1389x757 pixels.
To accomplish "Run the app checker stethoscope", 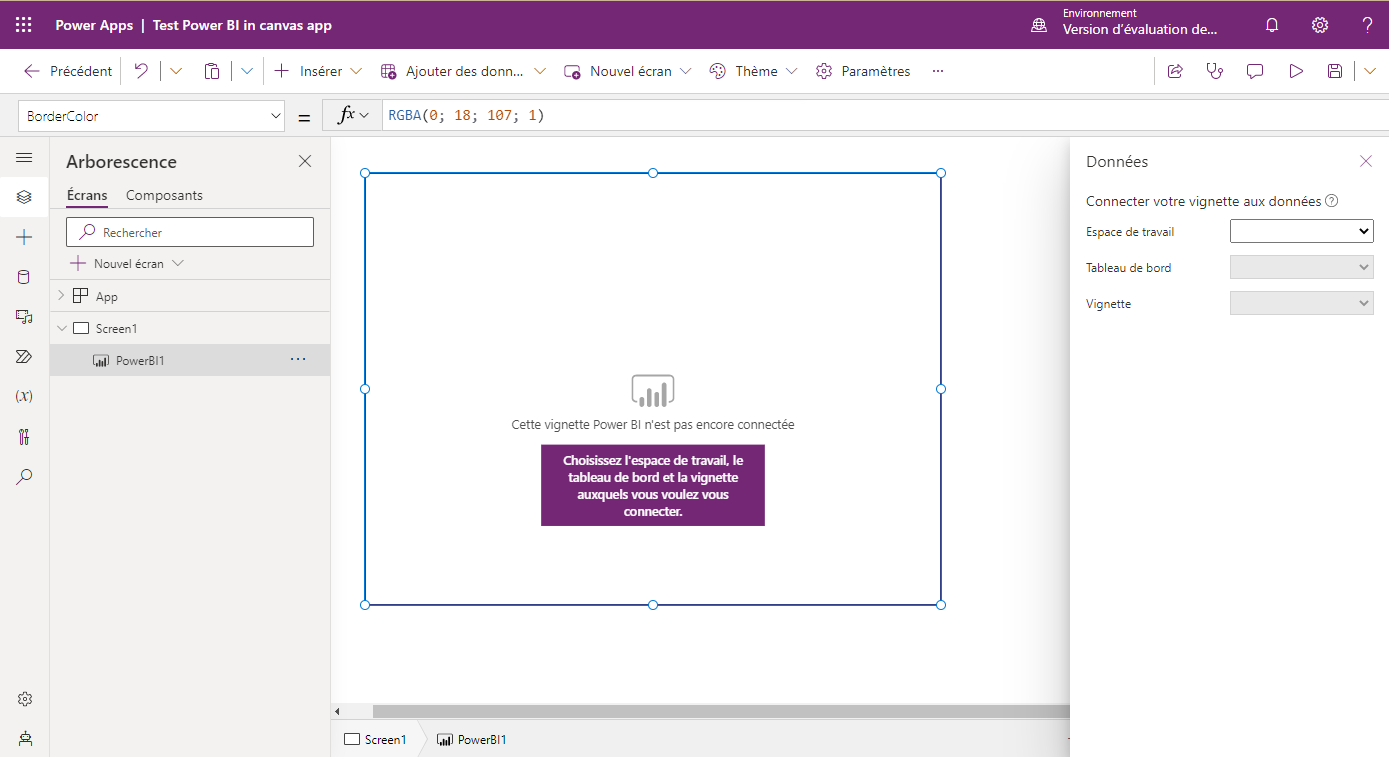I will [1215, 71].
